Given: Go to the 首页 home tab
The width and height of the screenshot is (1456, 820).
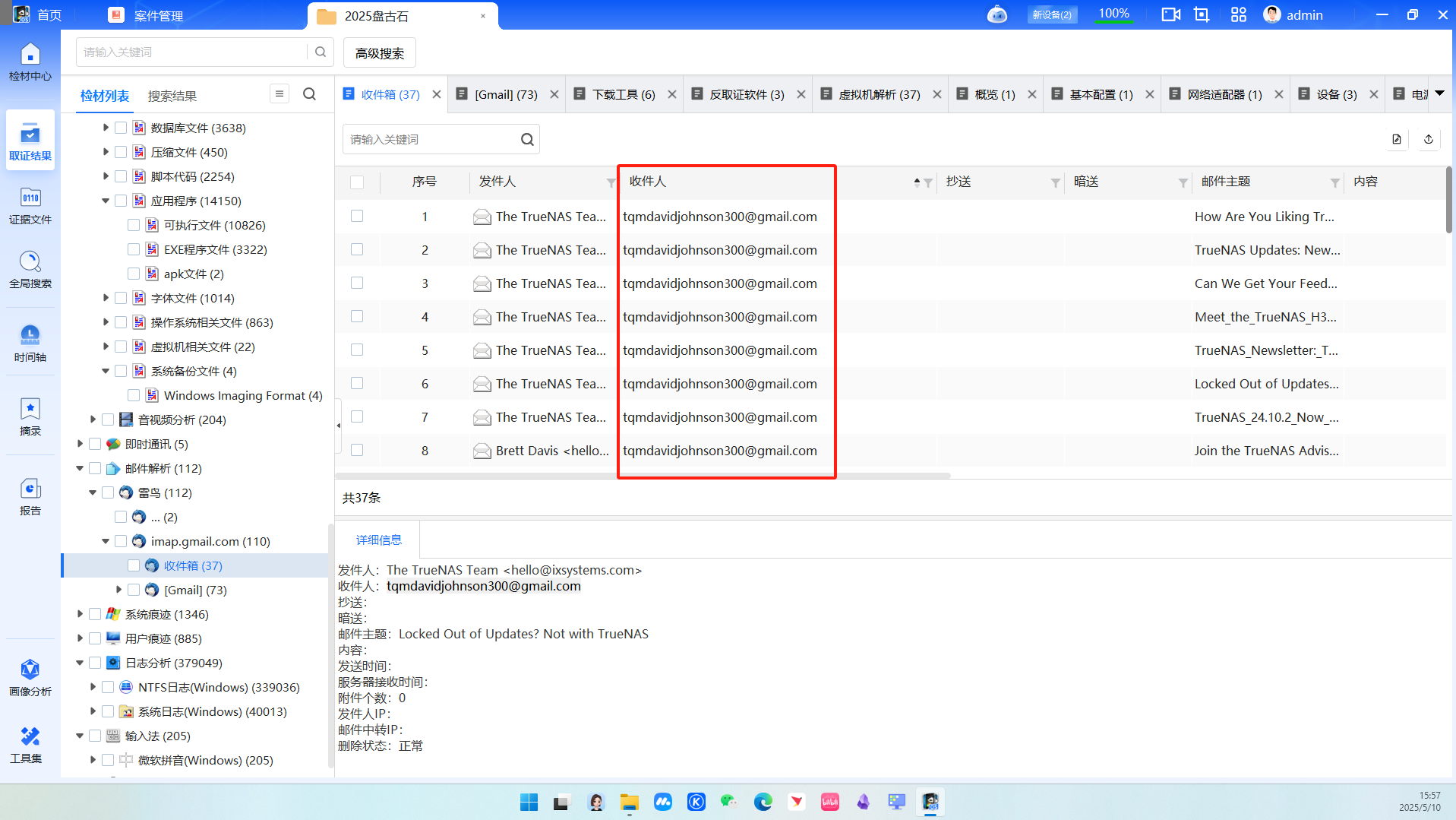Looking at the screenshot, I should click(38, 14).
